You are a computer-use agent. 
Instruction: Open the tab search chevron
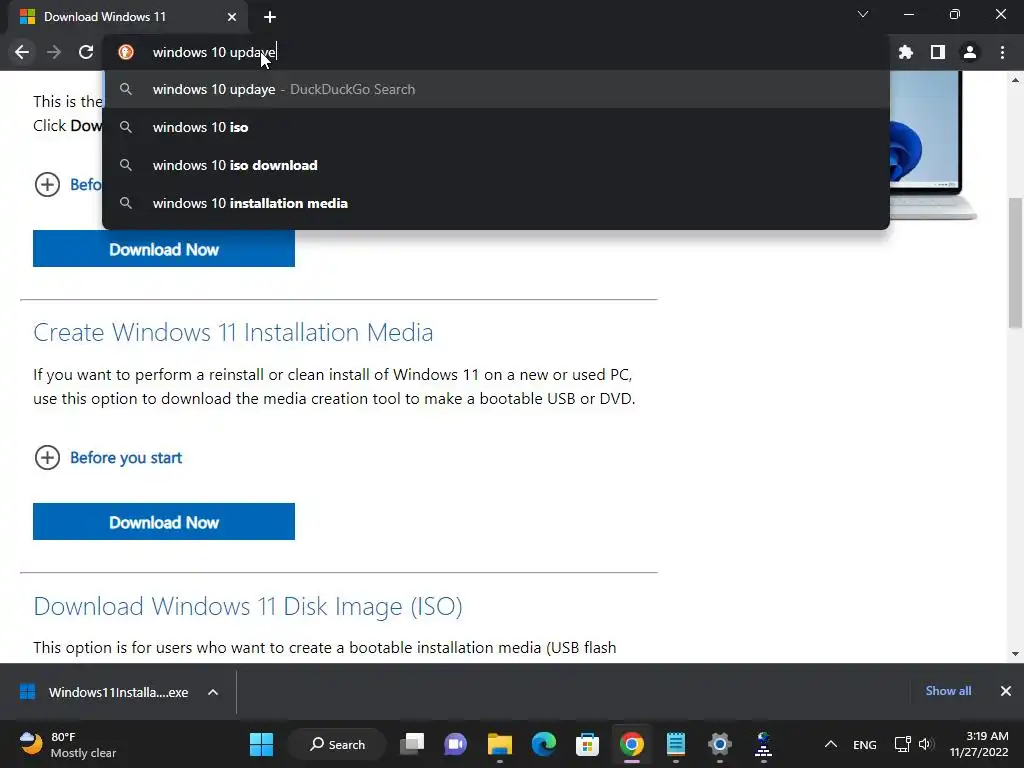[863, 14]
